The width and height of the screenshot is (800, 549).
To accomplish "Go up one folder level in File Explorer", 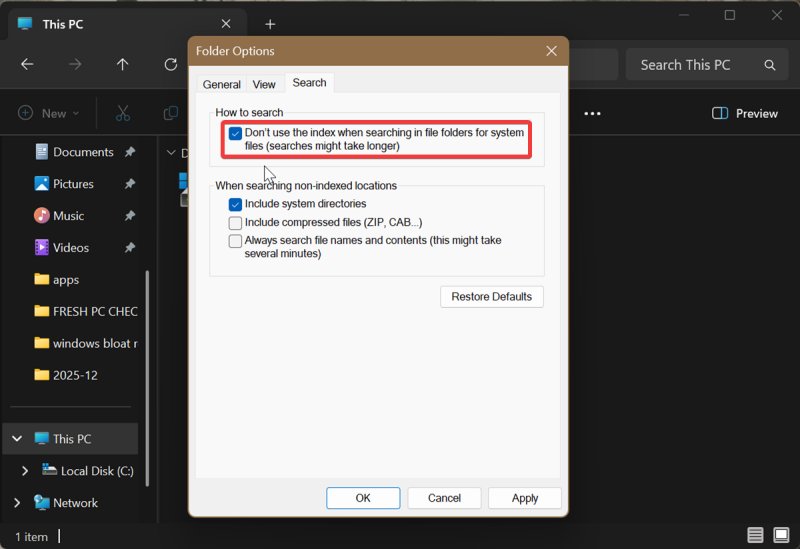I will coord(122,64).
